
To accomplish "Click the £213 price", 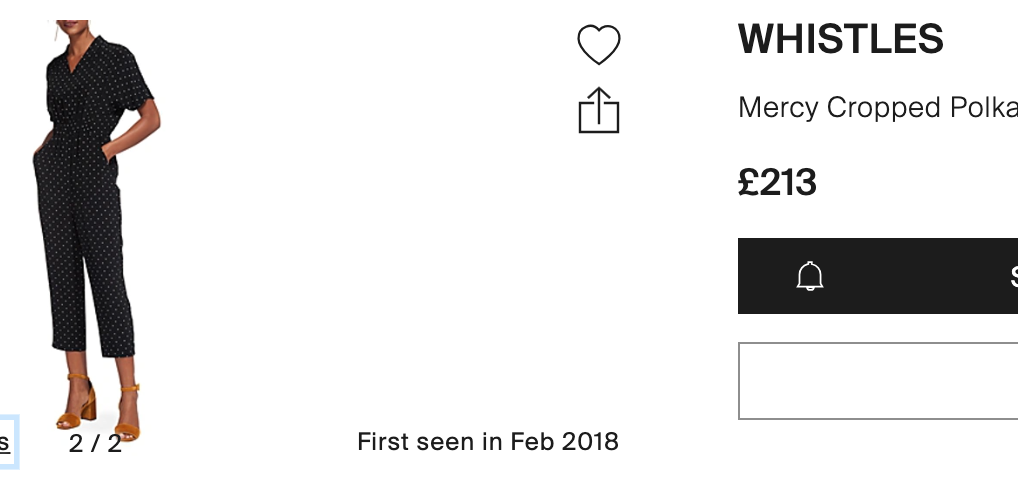I will pyautogui.click(x=777, y=182).
